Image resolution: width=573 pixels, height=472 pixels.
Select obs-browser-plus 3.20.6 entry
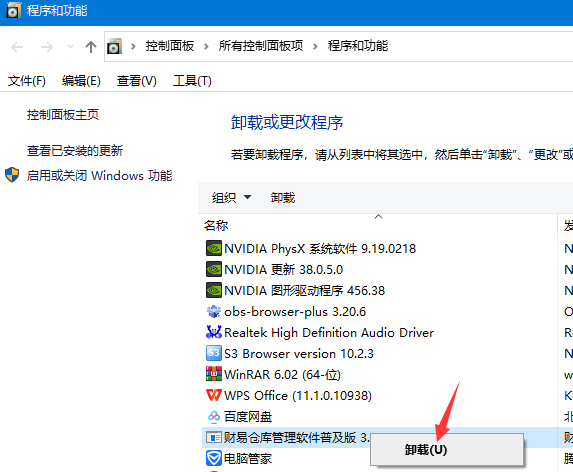[295, 312]
